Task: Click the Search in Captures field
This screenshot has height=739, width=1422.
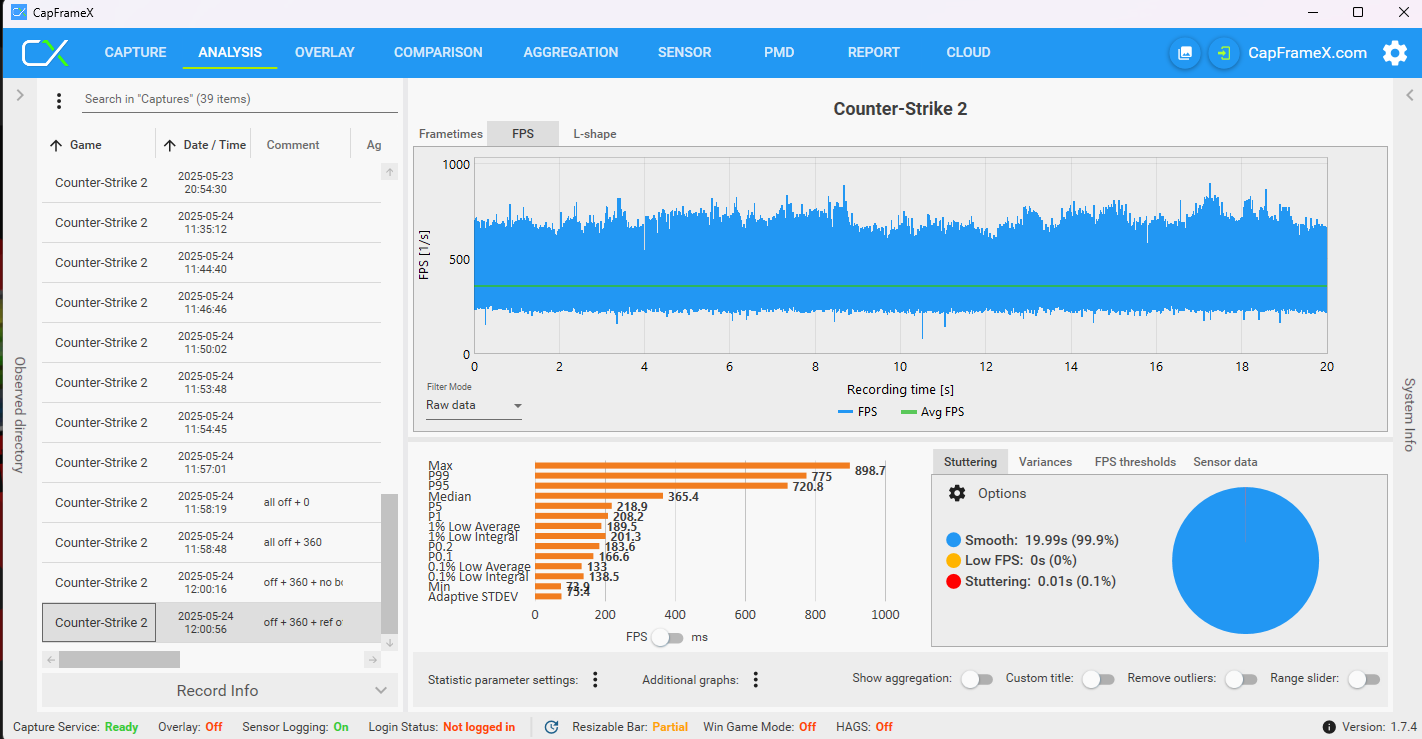Action: [x=238, y=99]
